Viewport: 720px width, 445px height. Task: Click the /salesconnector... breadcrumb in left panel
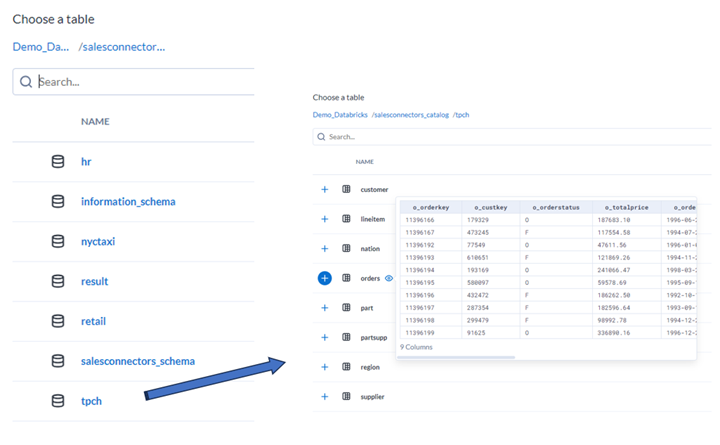pyautogui.click(x=122, y=47)
